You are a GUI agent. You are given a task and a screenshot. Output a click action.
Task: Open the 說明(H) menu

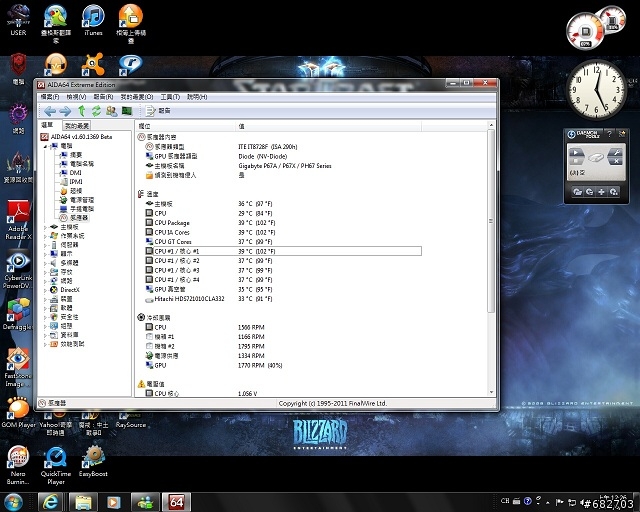pos(197,97)
